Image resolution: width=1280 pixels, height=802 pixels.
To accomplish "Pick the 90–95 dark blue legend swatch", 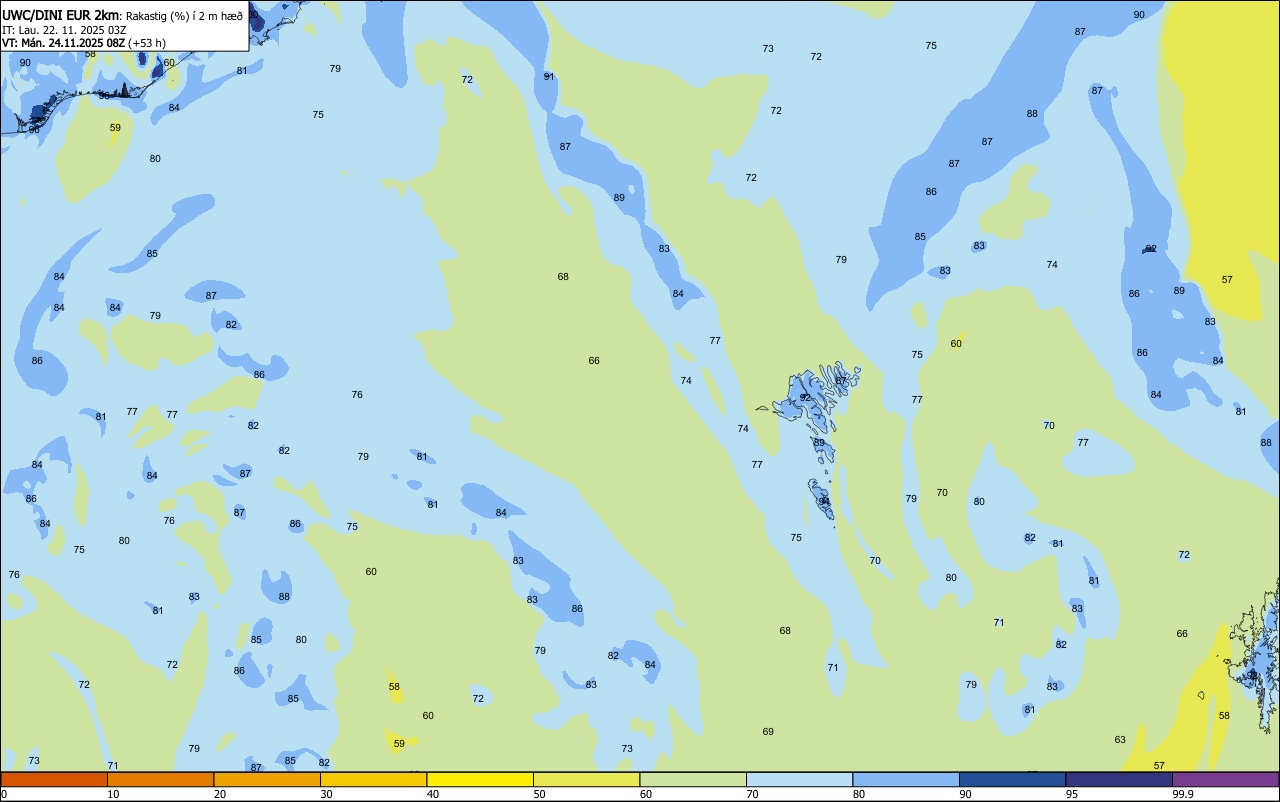I will pyautogui.click(x=1012, y=779).
